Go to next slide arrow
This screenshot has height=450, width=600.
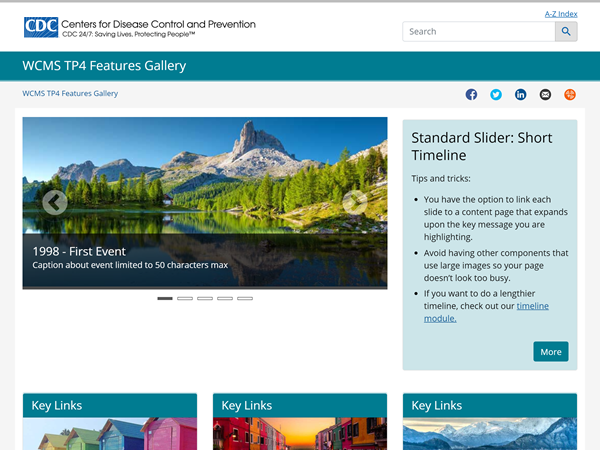tap(355, 202)
